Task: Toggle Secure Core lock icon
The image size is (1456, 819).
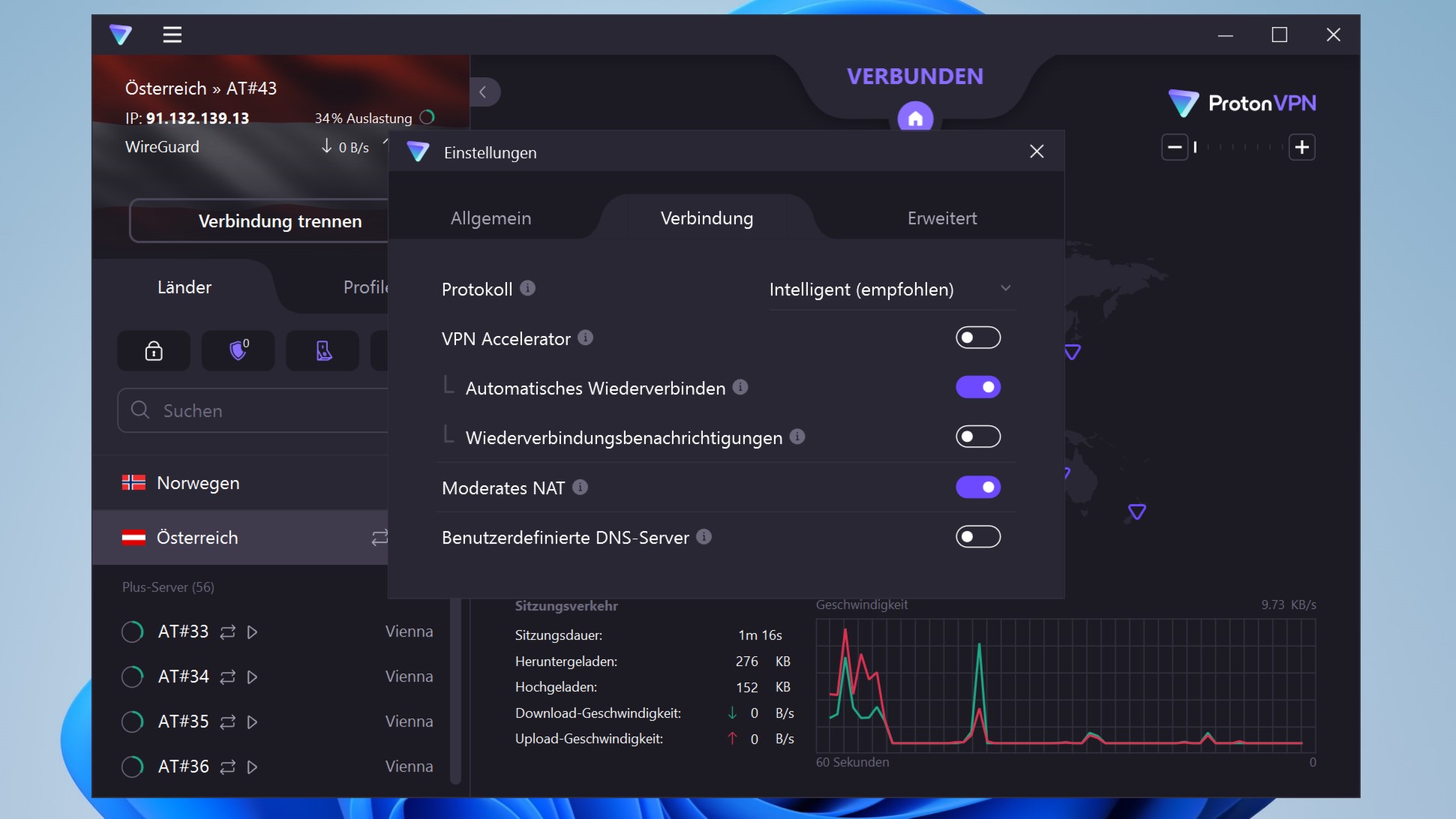Action: 154,351
